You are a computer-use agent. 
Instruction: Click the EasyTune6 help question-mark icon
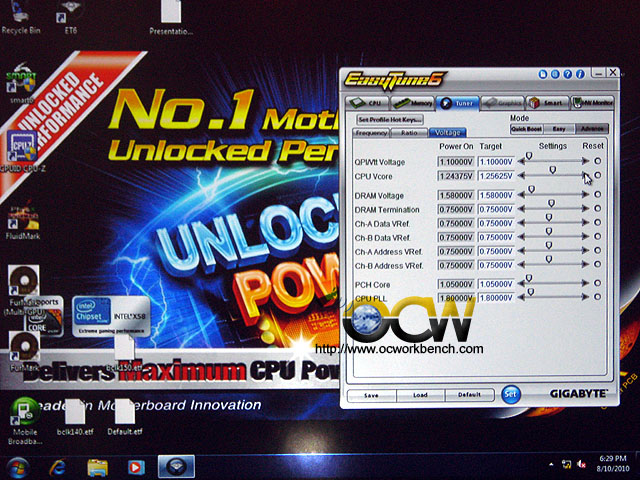(567, 74)
